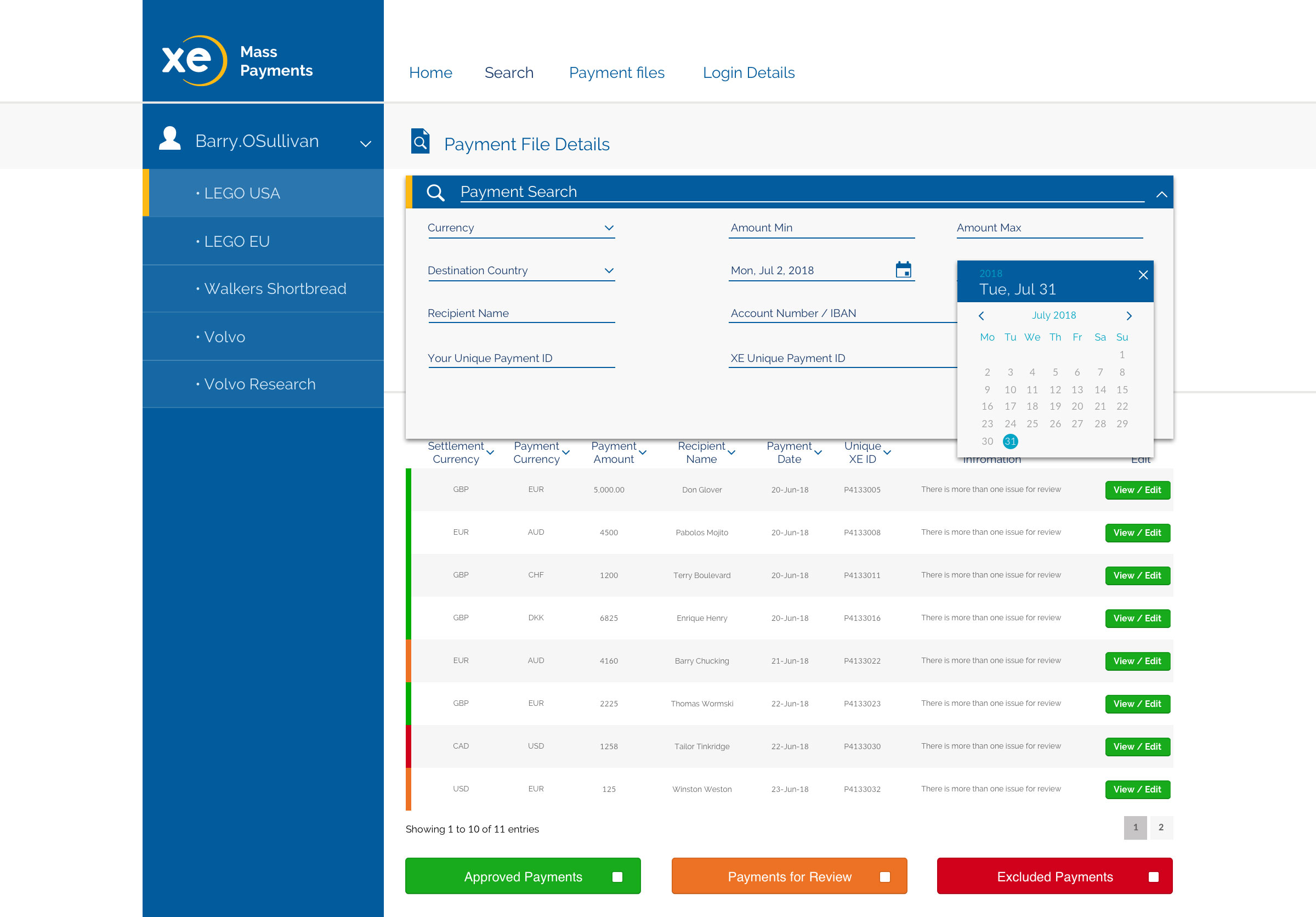Click View / Edit for Don Glover
Screen dimensions: 1316x917
tap(1137, 490)
